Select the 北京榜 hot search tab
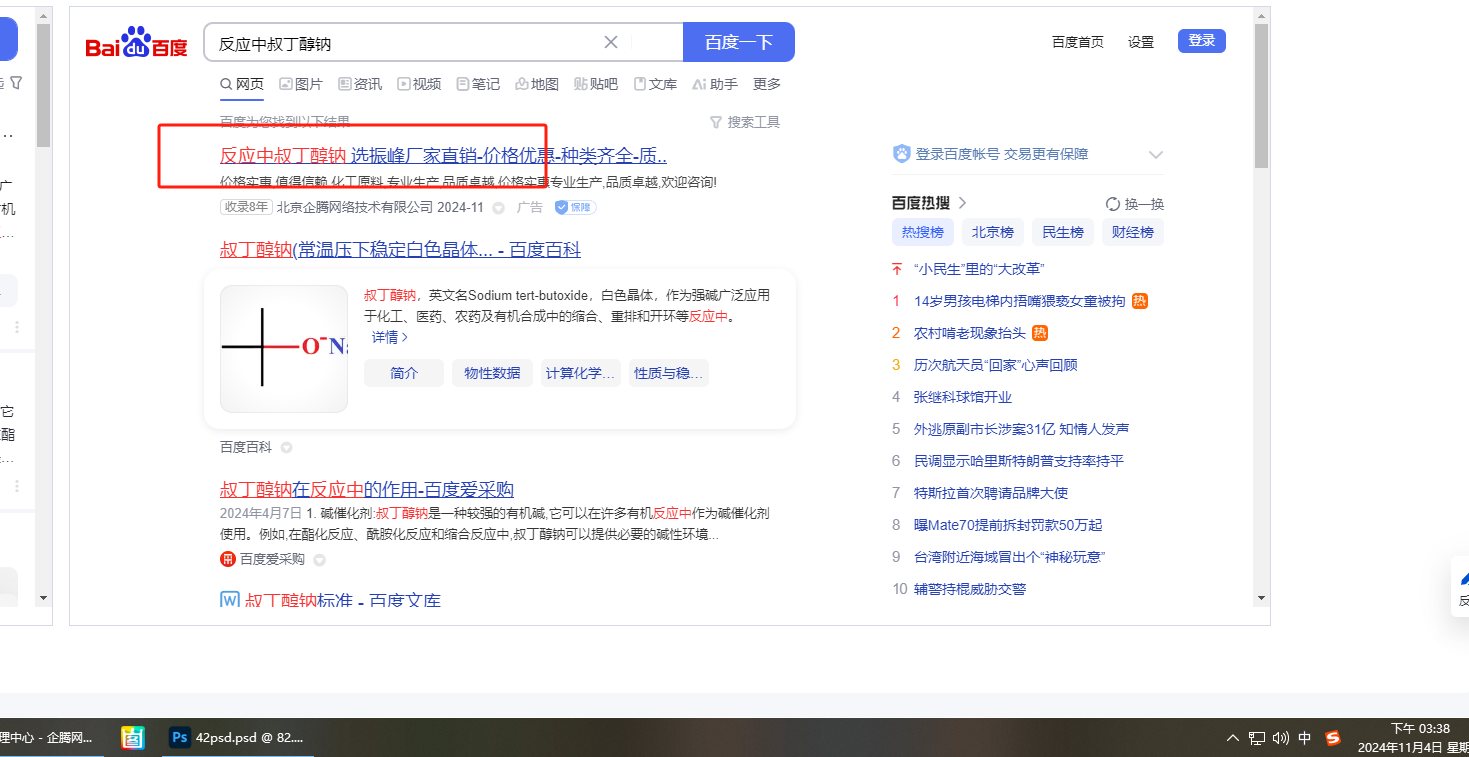Image resolution: width=1469 pixels, height=757 pixels. point(992,232)
